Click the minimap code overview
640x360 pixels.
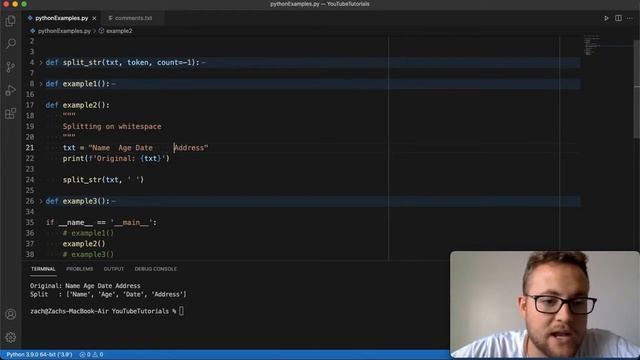(592, 46)
